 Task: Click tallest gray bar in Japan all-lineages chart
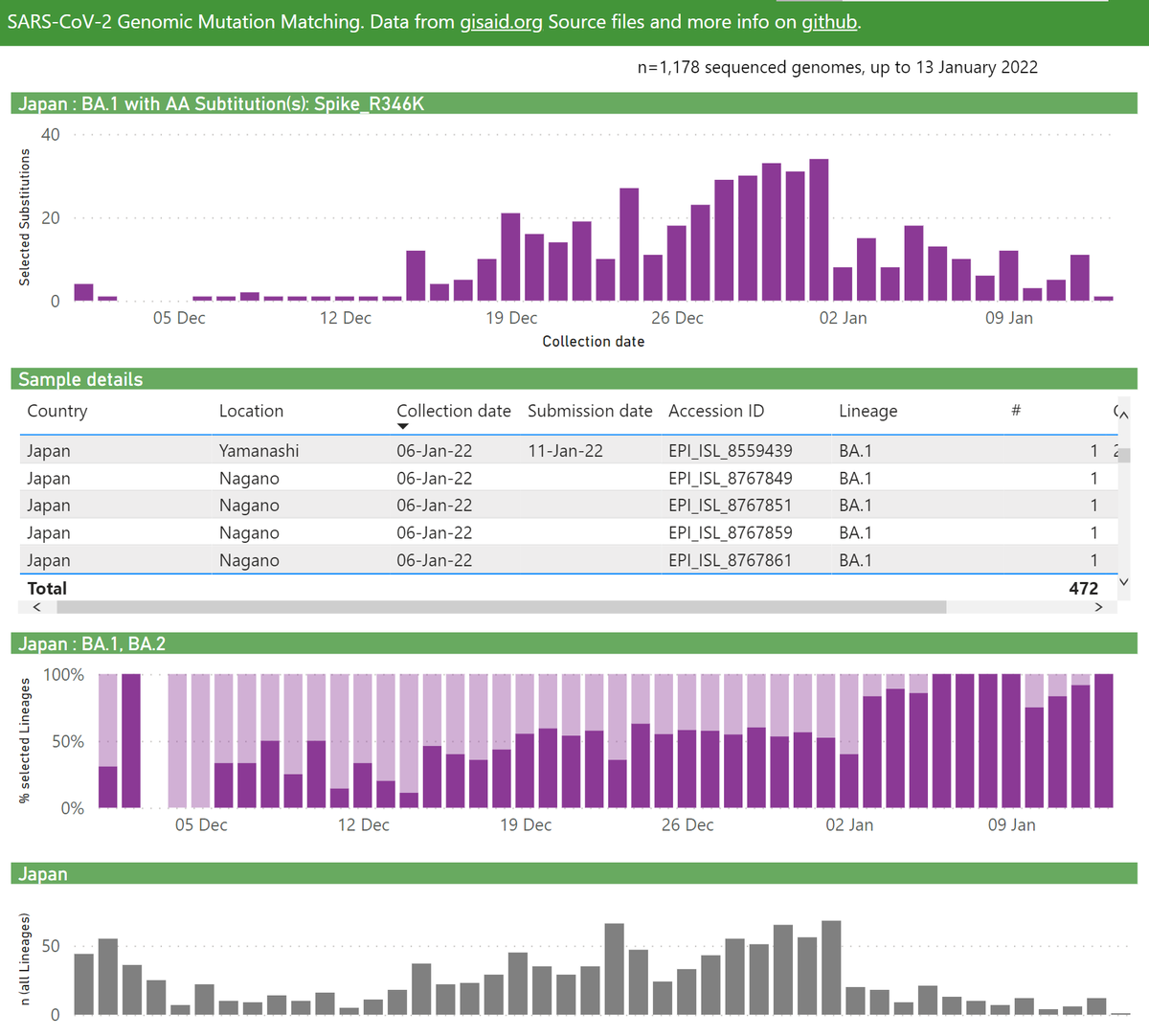[831, 967]
